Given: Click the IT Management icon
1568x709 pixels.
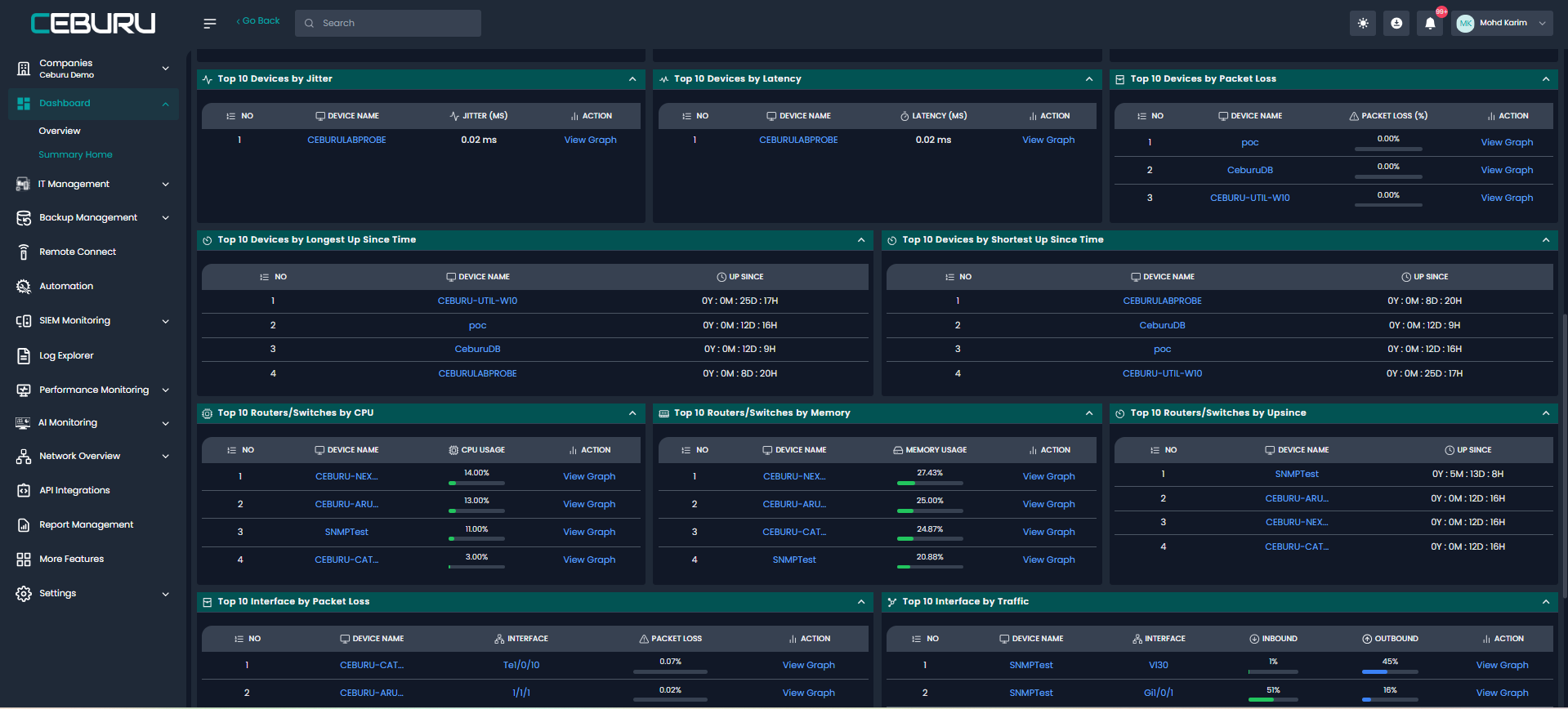Looking at the screenshot, I should tap(24, 185).
